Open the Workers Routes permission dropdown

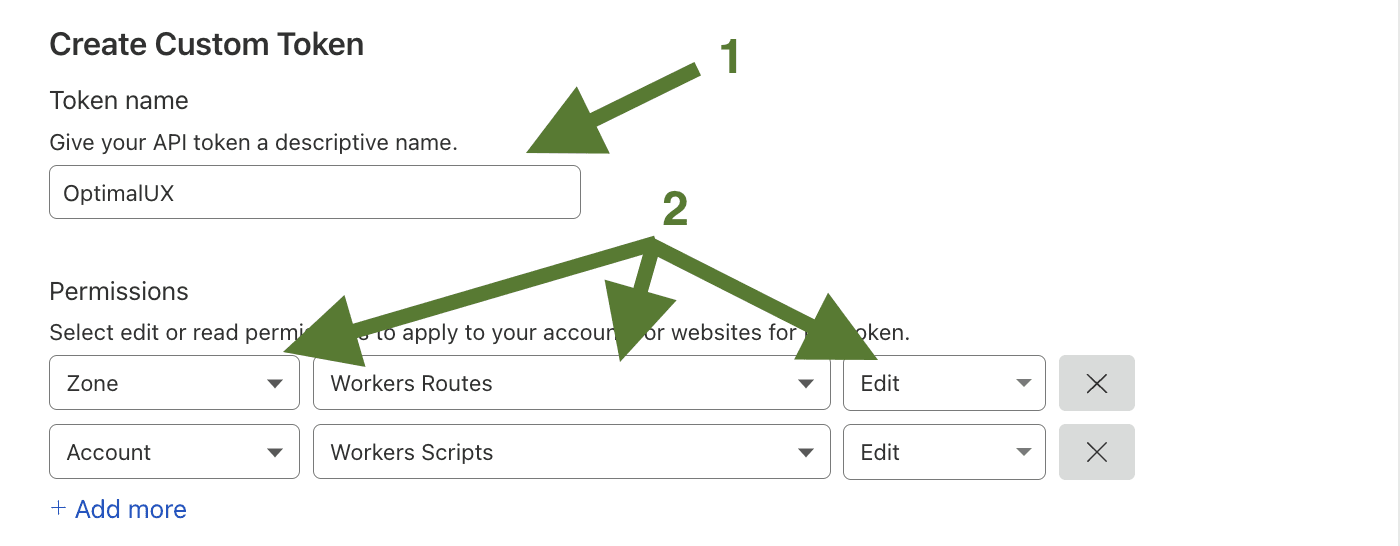(572, 383)
